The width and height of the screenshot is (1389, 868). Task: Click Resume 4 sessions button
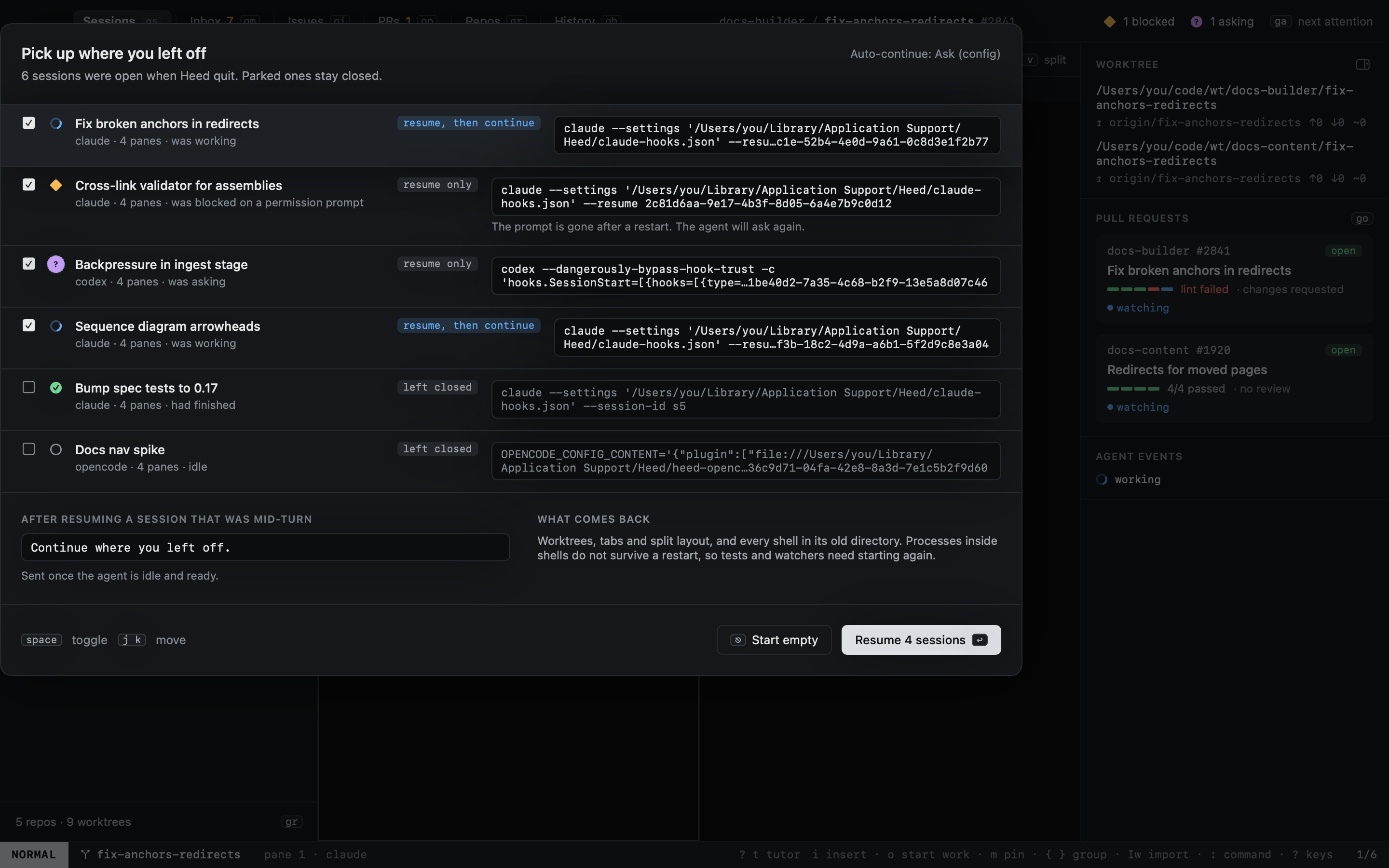[x=921, y=639]
